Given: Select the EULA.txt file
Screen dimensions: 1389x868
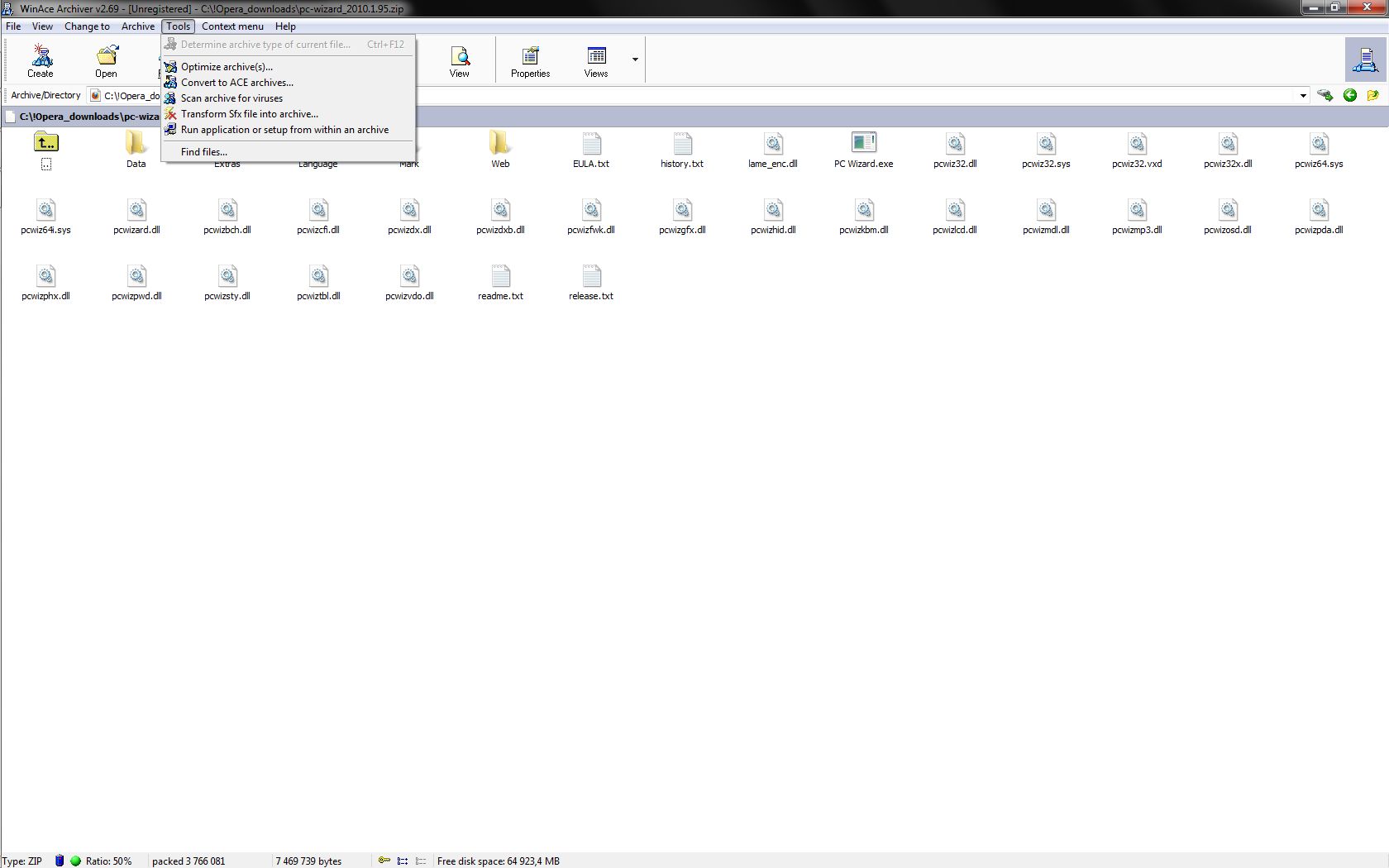Looking at the screenshot, I should point(591,150).
